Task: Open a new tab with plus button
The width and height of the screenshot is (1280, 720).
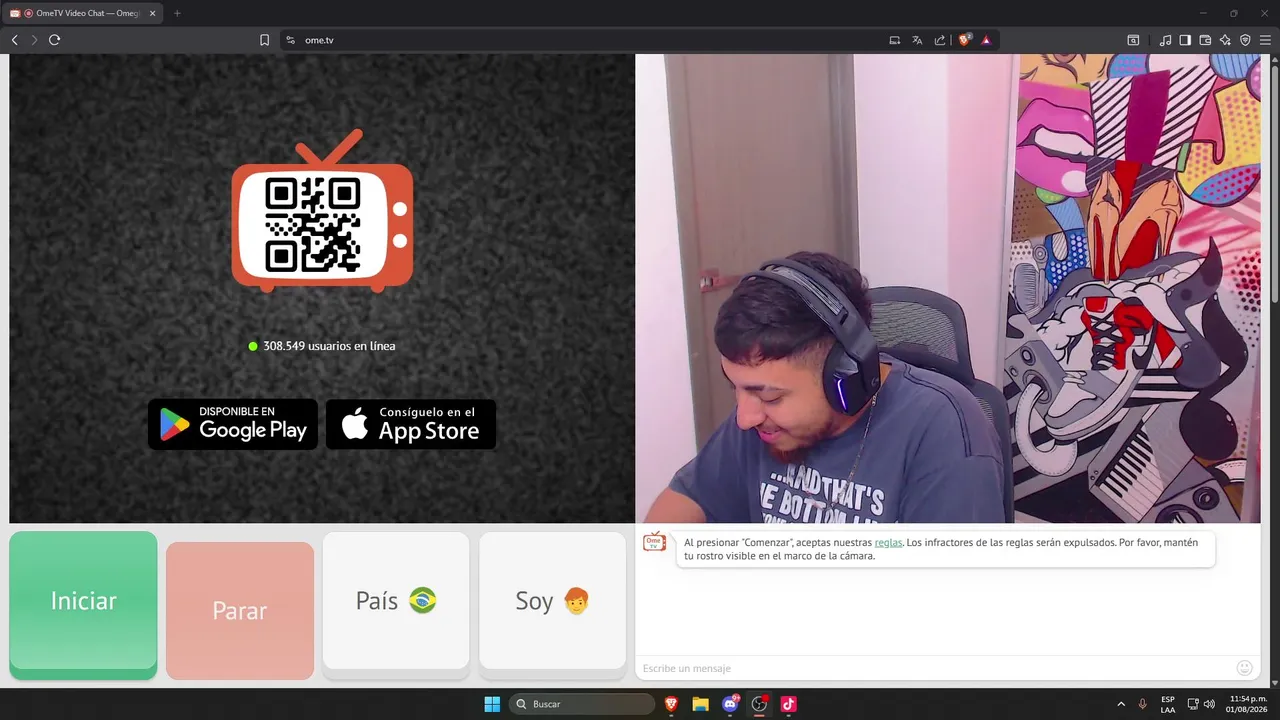Action: click(177, 13)
